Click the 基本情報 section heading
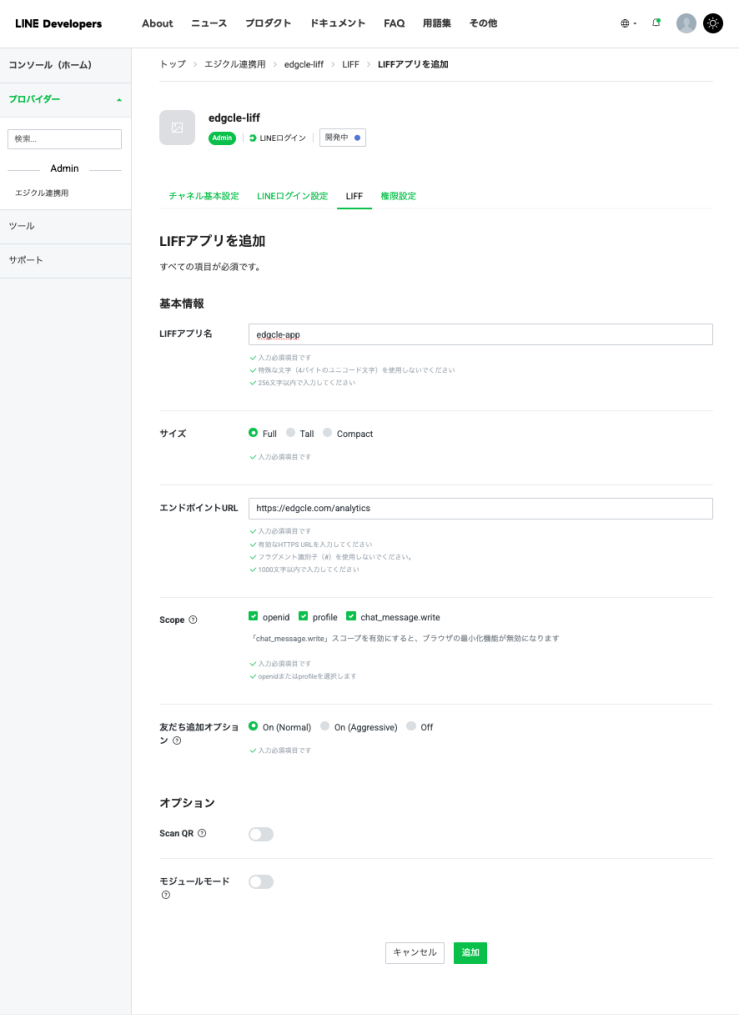739x1024 pixels. tap(181, 304)
